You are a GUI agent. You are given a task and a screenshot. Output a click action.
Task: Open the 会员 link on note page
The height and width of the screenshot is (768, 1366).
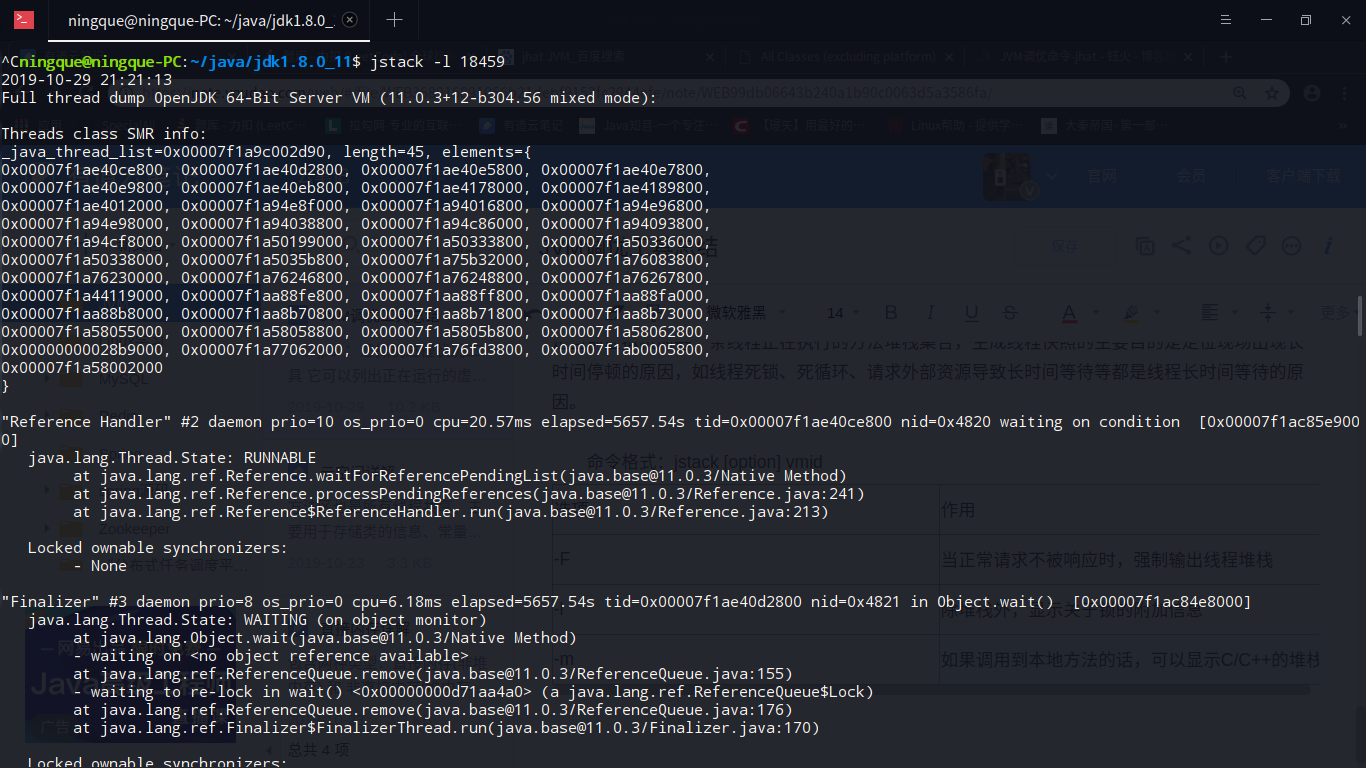(1191, 176)
